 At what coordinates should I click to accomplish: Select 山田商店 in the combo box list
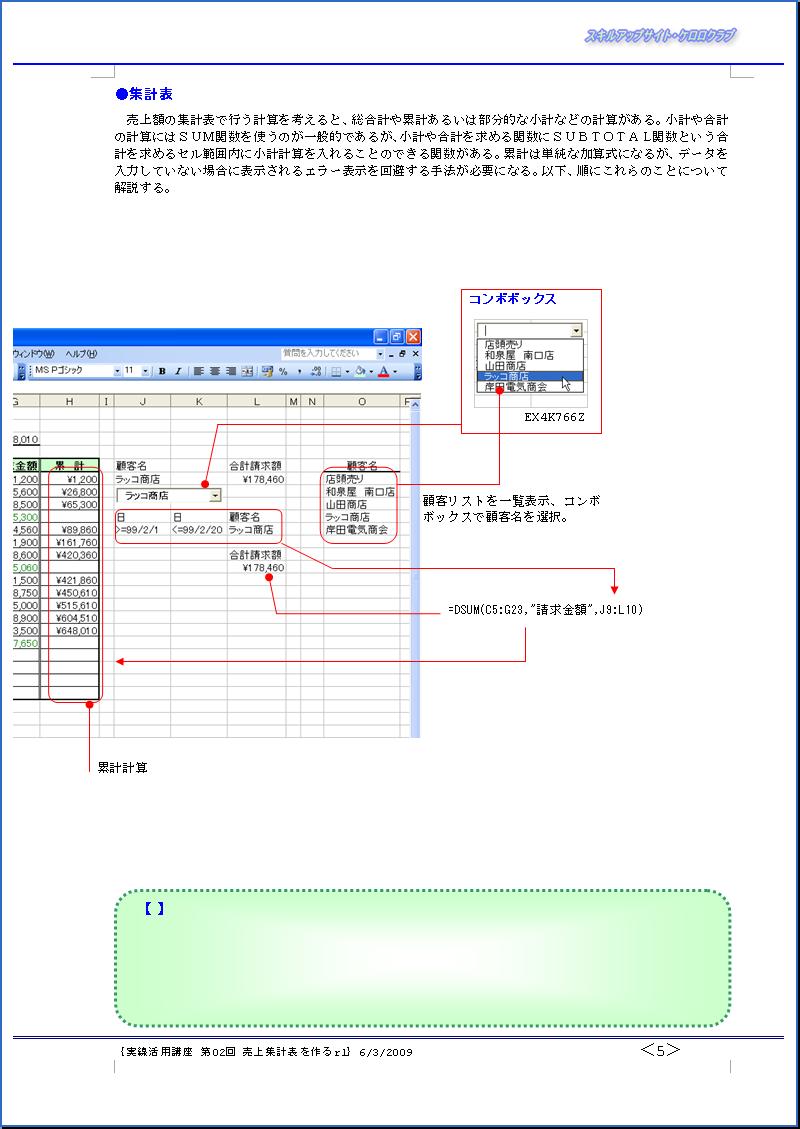509,366
